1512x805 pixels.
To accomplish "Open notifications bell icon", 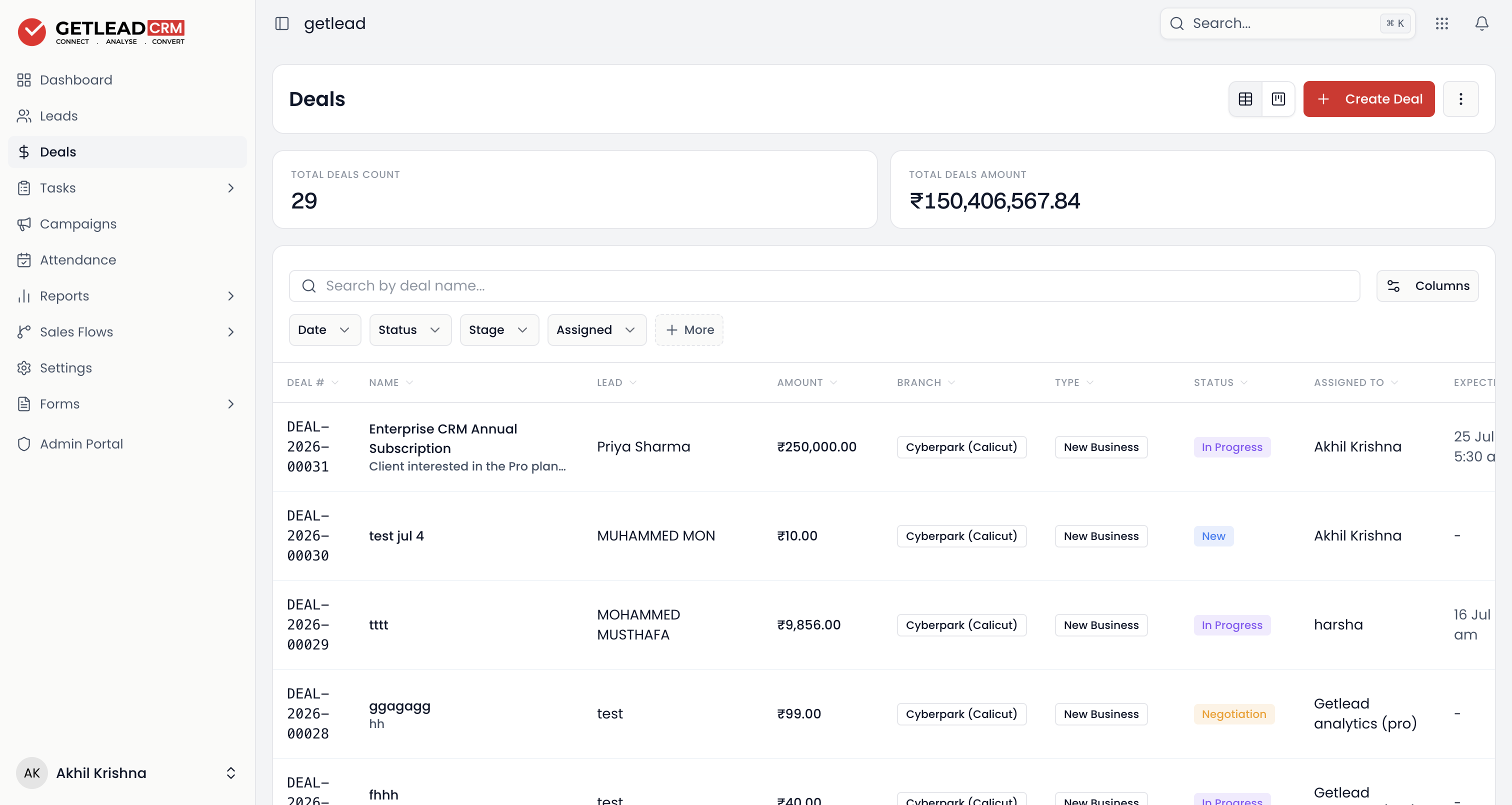I will pyautogui.click(x=1481, y=23).
